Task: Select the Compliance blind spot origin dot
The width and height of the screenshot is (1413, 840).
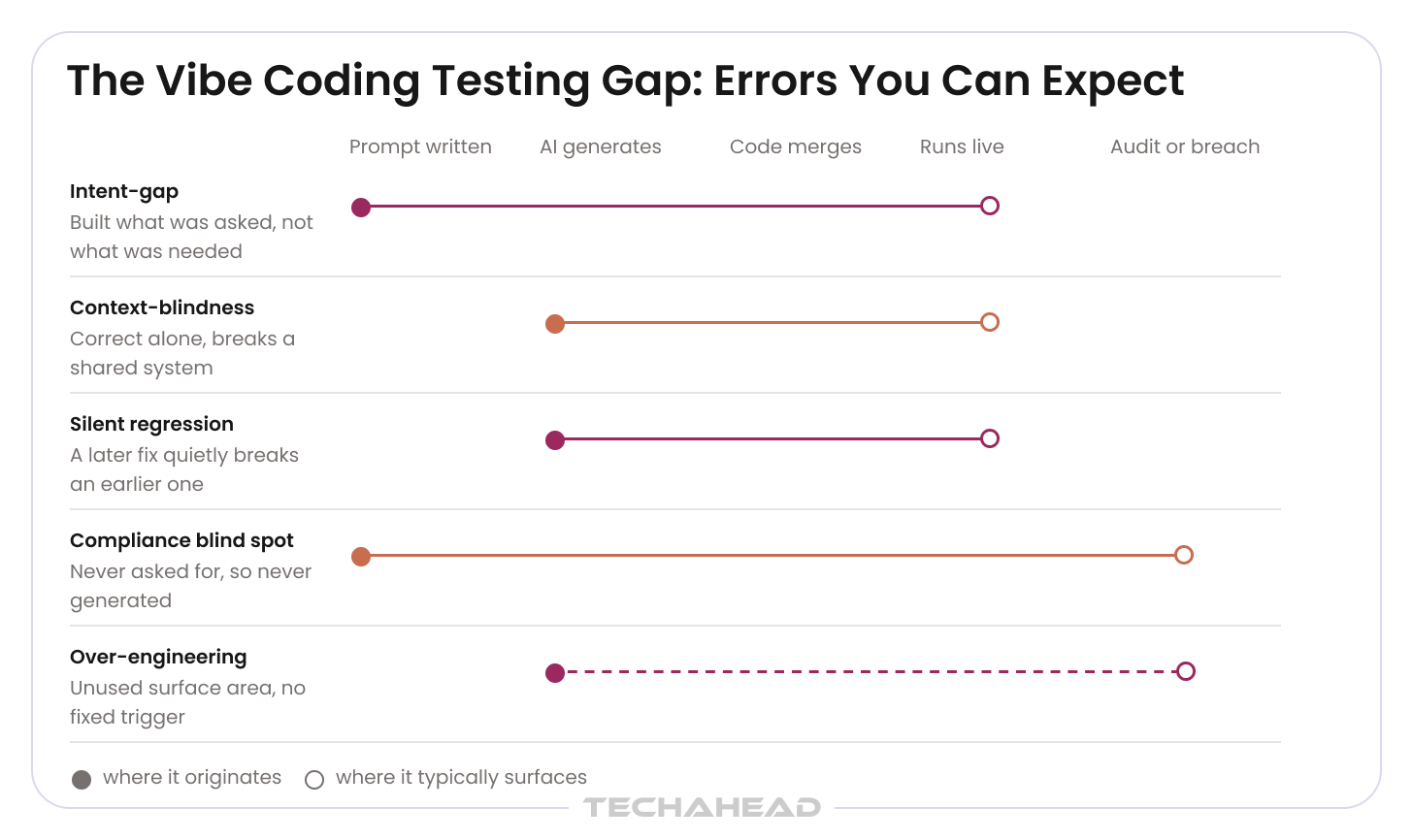Action: coord(361,556)
